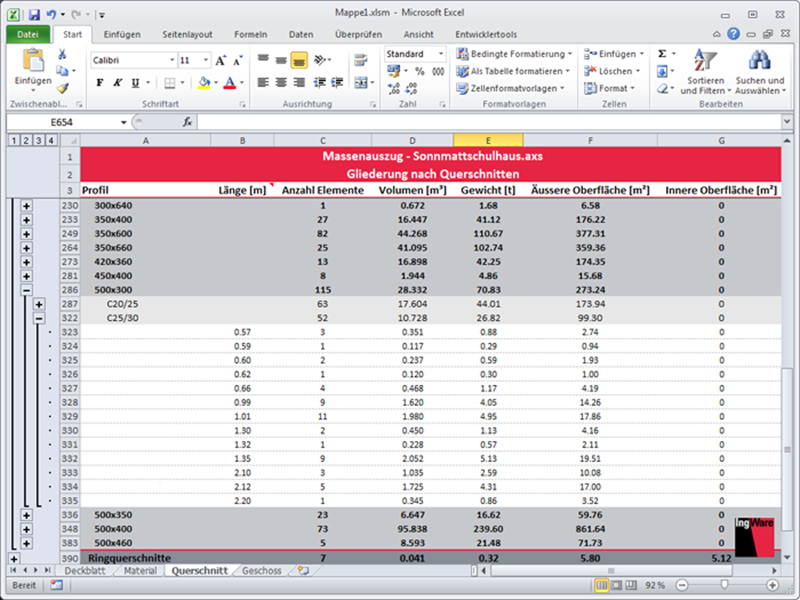Collapse the 500x300 outline group
This screenshot has width=800, height=600.
[26, 289]
